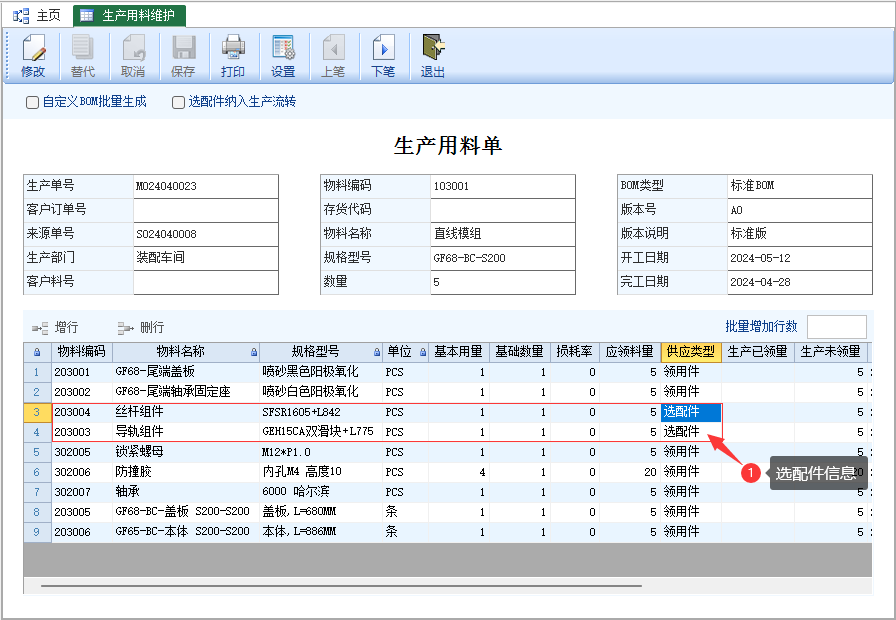The image size is (896, 620).
Task: Click the horizontal scrollbar under the table
Action: [341, 586]
